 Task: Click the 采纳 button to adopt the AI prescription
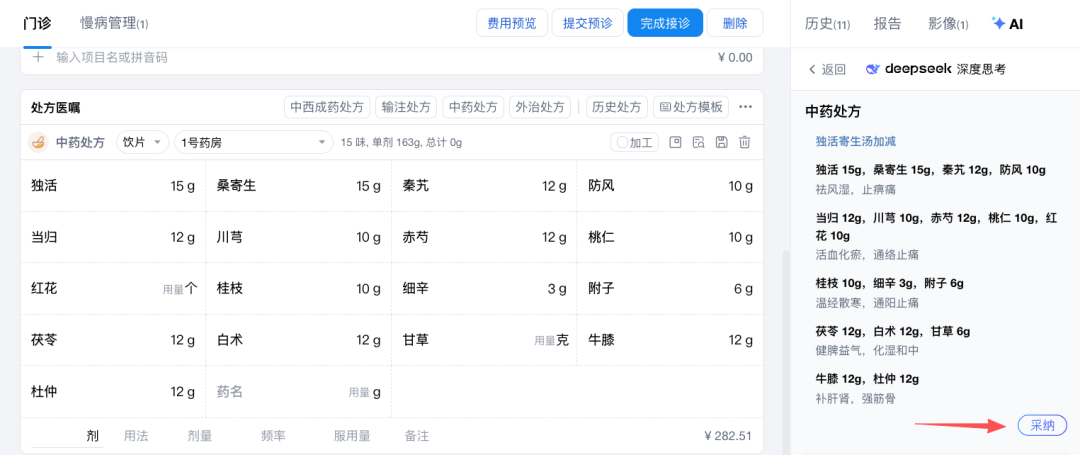tap(1042, 425)
